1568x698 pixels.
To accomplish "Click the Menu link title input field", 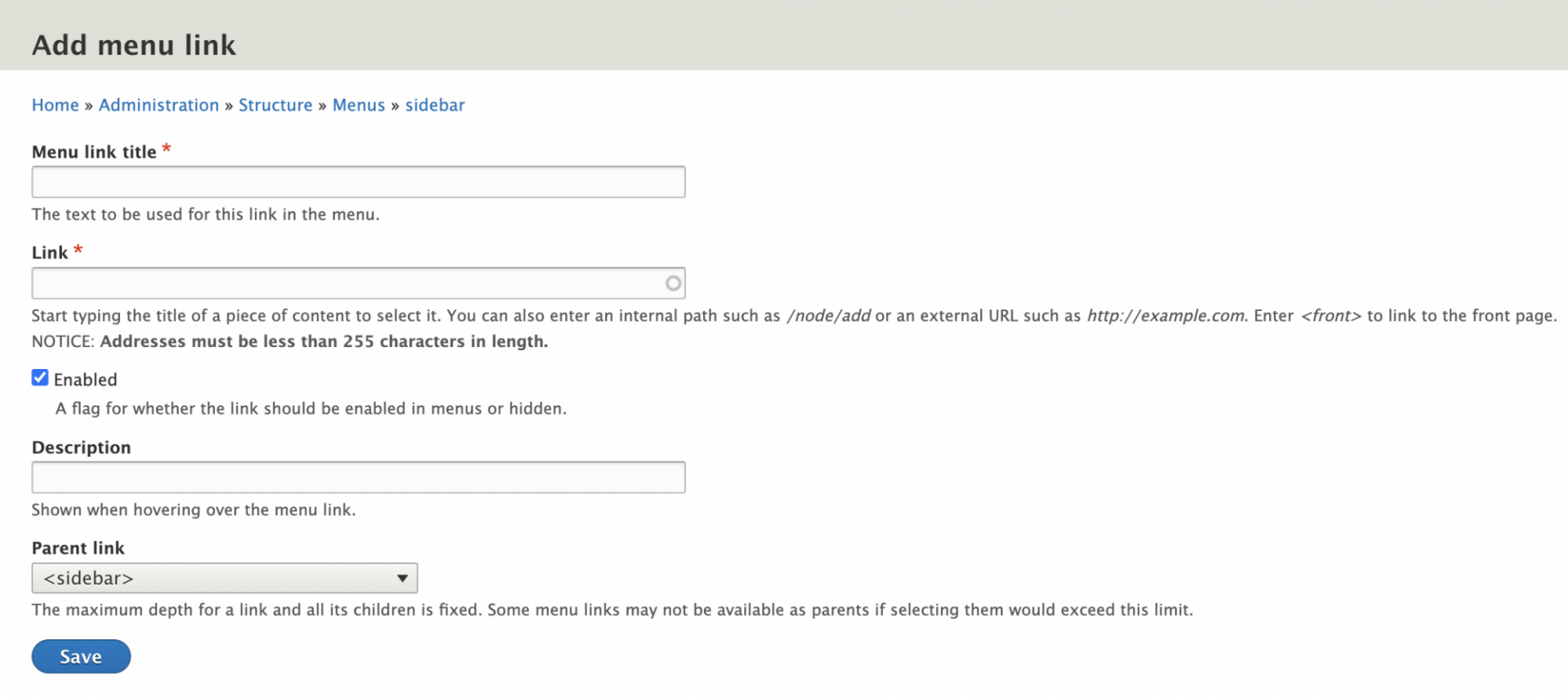I will pos(358,181).
